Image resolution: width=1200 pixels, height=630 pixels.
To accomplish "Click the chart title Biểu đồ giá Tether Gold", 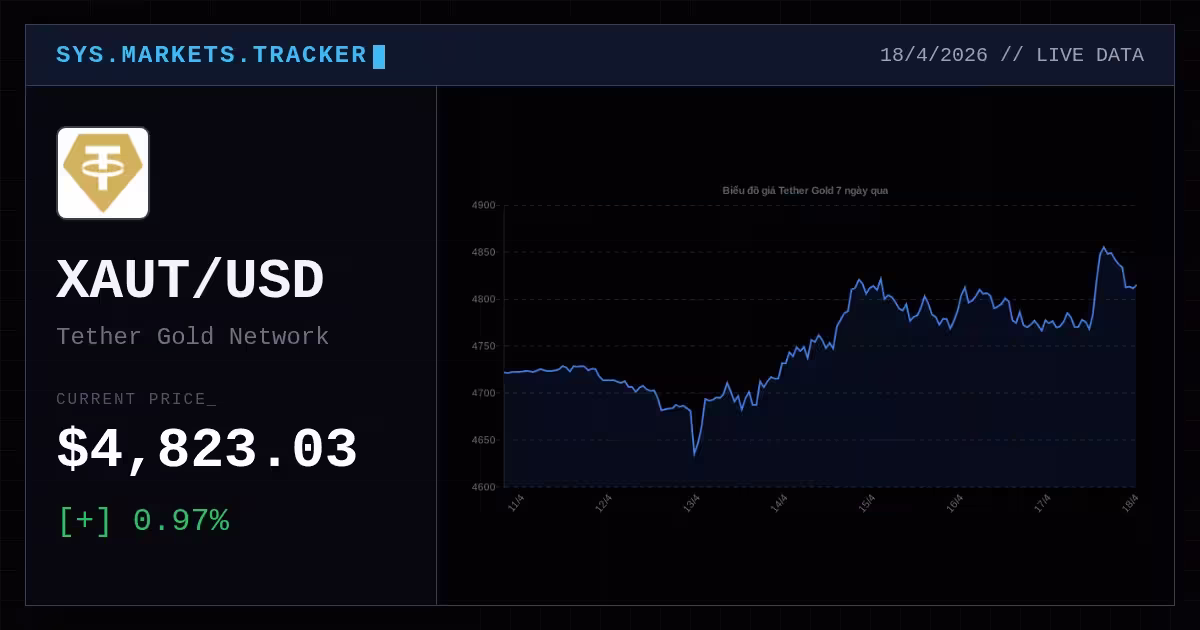I will (x=805, y=190).
